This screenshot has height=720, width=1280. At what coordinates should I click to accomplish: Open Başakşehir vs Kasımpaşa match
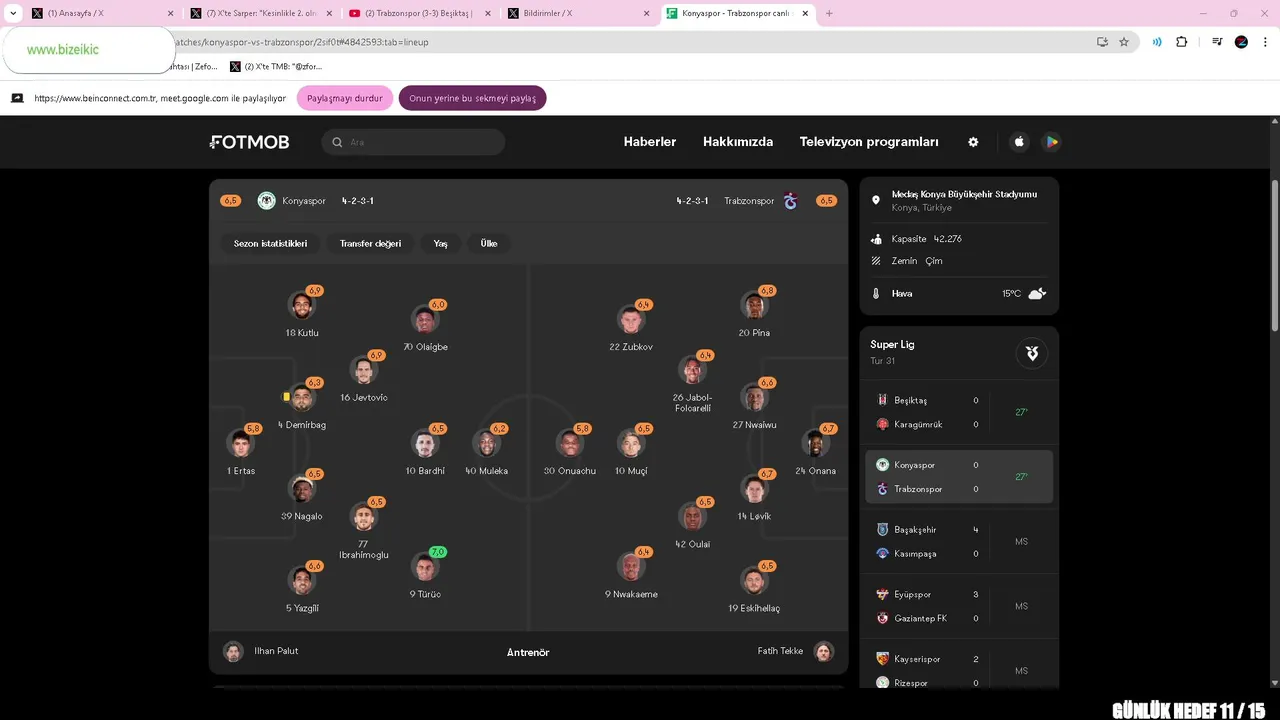[959, 542]
